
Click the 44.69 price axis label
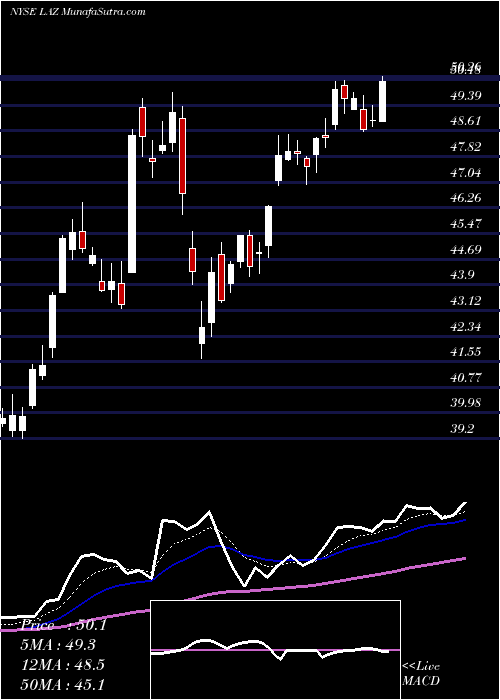coord(466,249)
